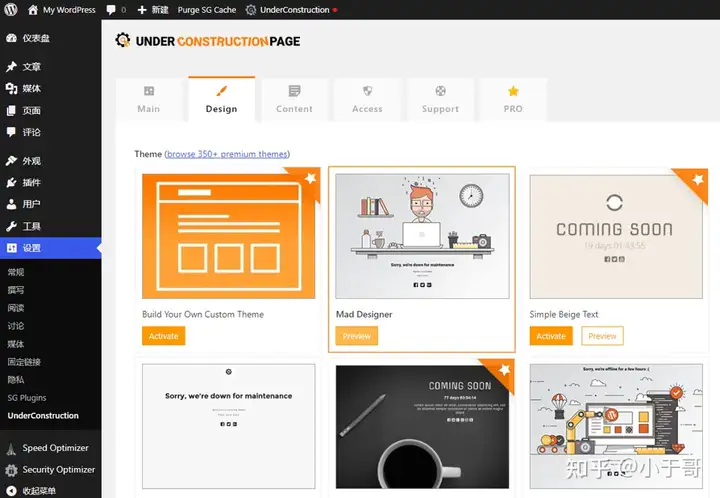The image size is (720, 498).
Task: Select Build Your Own Custom Theme thumbnail
Action: [229, 236]
